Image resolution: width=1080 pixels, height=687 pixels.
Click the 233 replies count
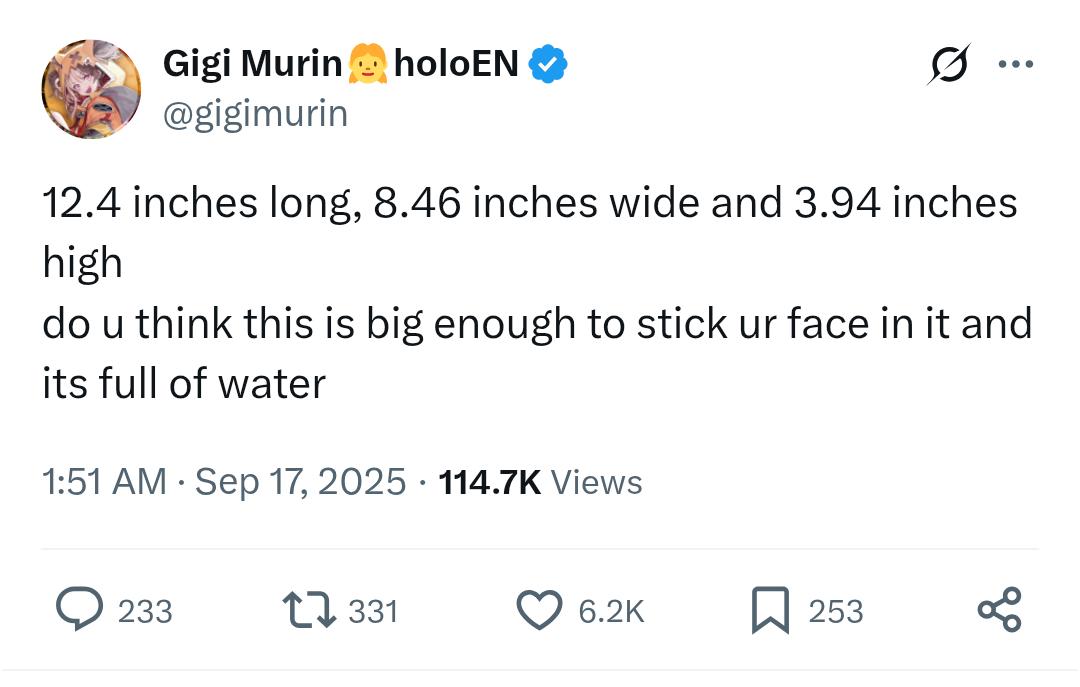[145, 611]
